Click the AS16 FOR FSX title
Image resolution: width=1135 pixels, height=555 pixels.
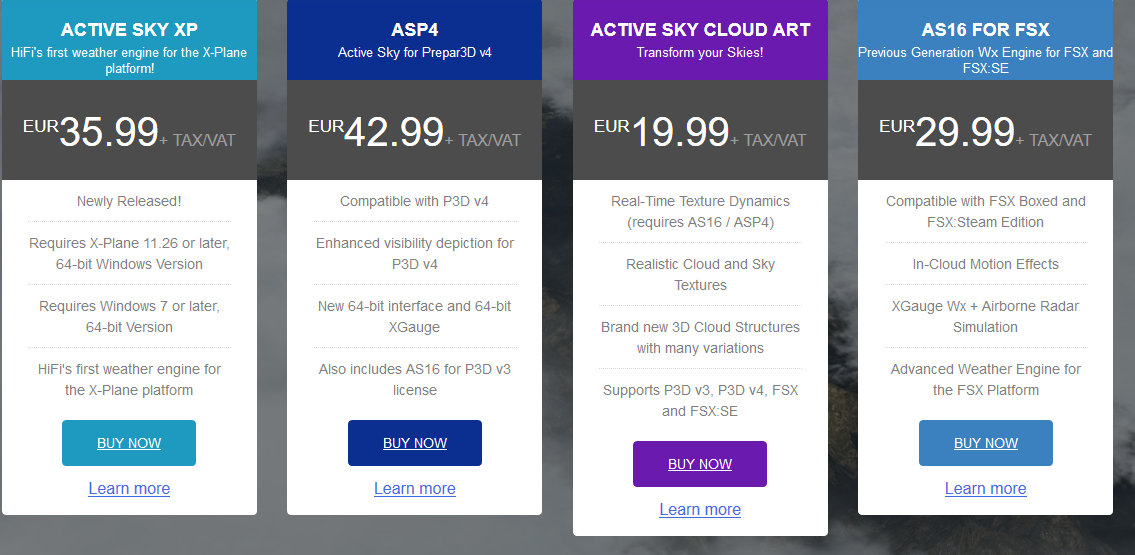click(986, 30)
